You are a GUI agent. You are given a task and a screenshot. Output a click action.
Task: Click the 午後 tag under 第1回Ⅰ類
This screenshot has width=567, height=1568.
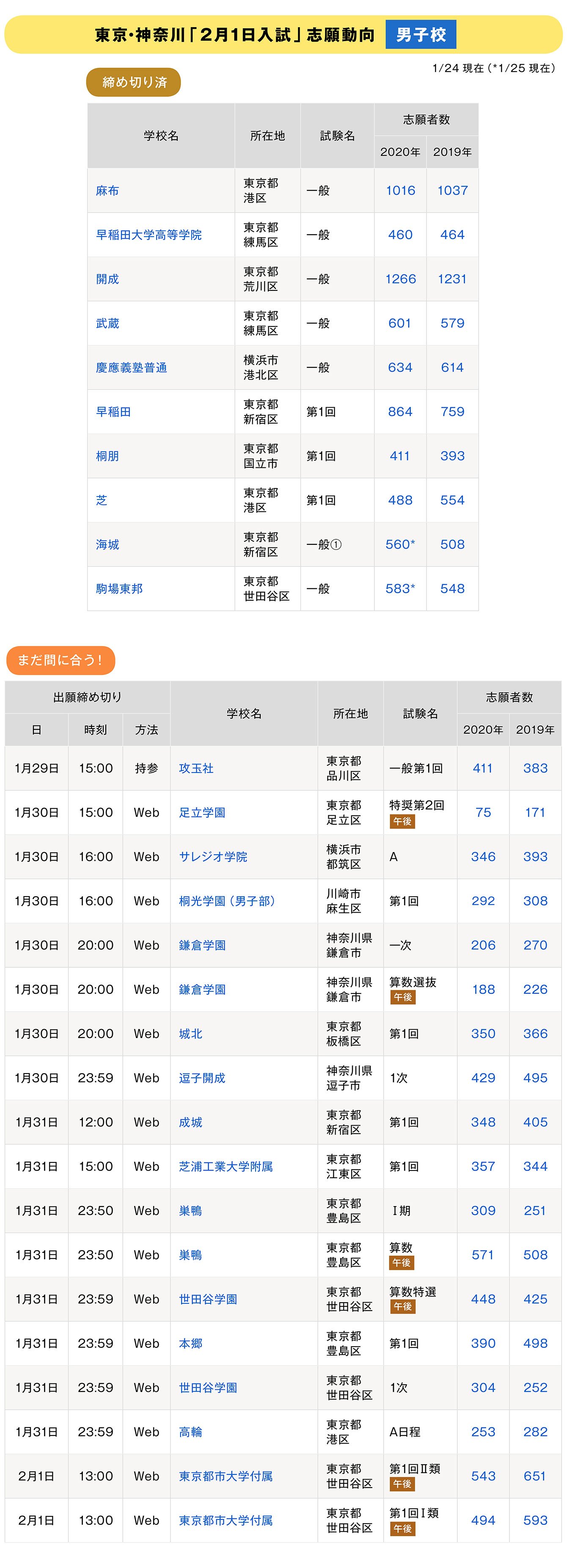[402, 1528]
